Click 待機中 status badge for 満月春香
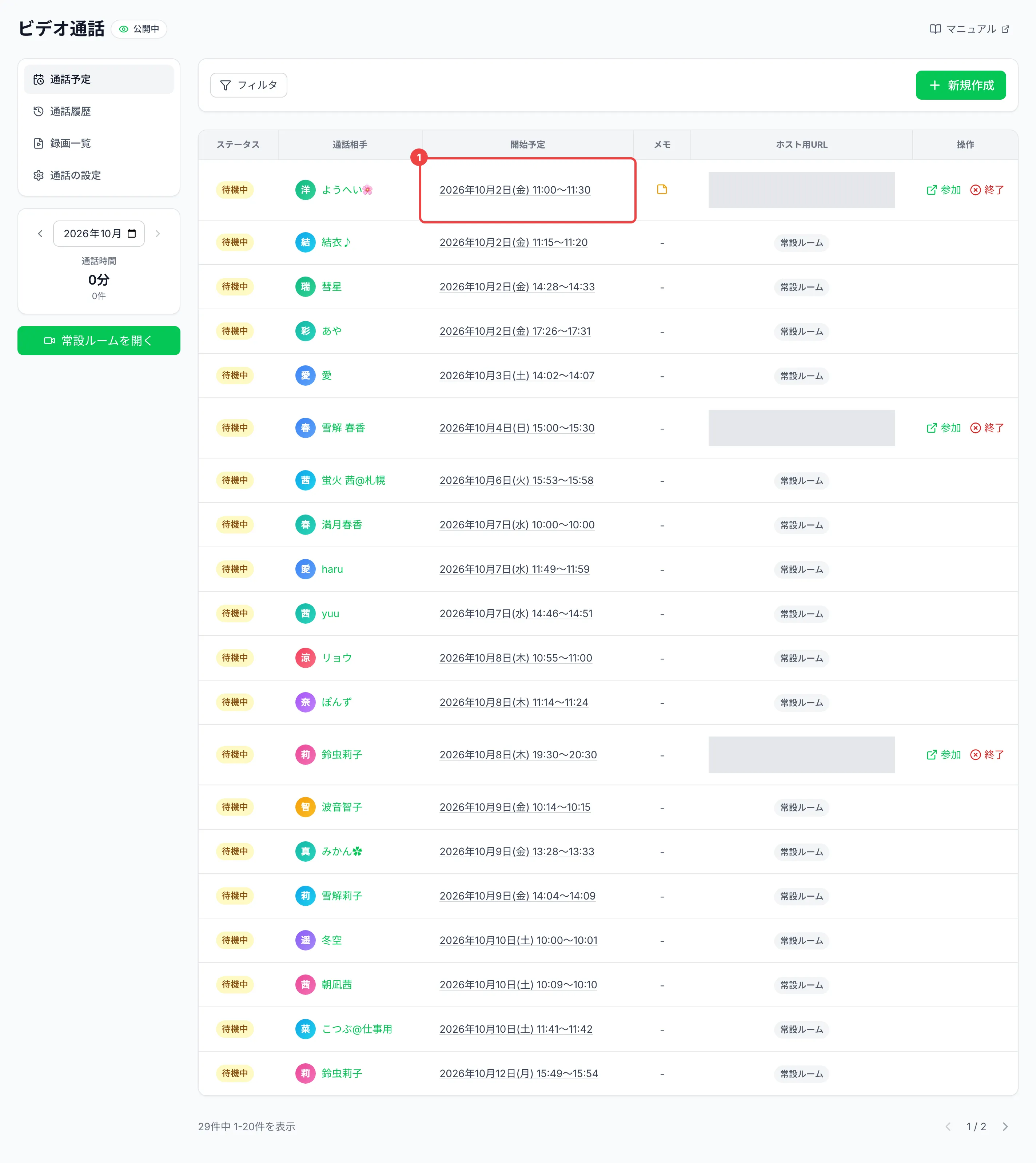The width and height of the screenshot is (1036, 1163). 235,524
